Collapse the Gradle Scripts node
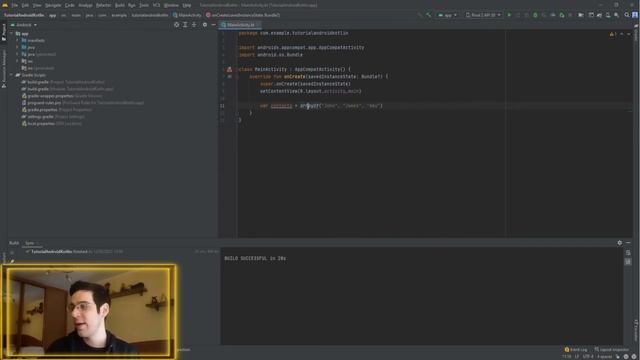The width and height of the screenshot is (640, 360). point(12,75)
